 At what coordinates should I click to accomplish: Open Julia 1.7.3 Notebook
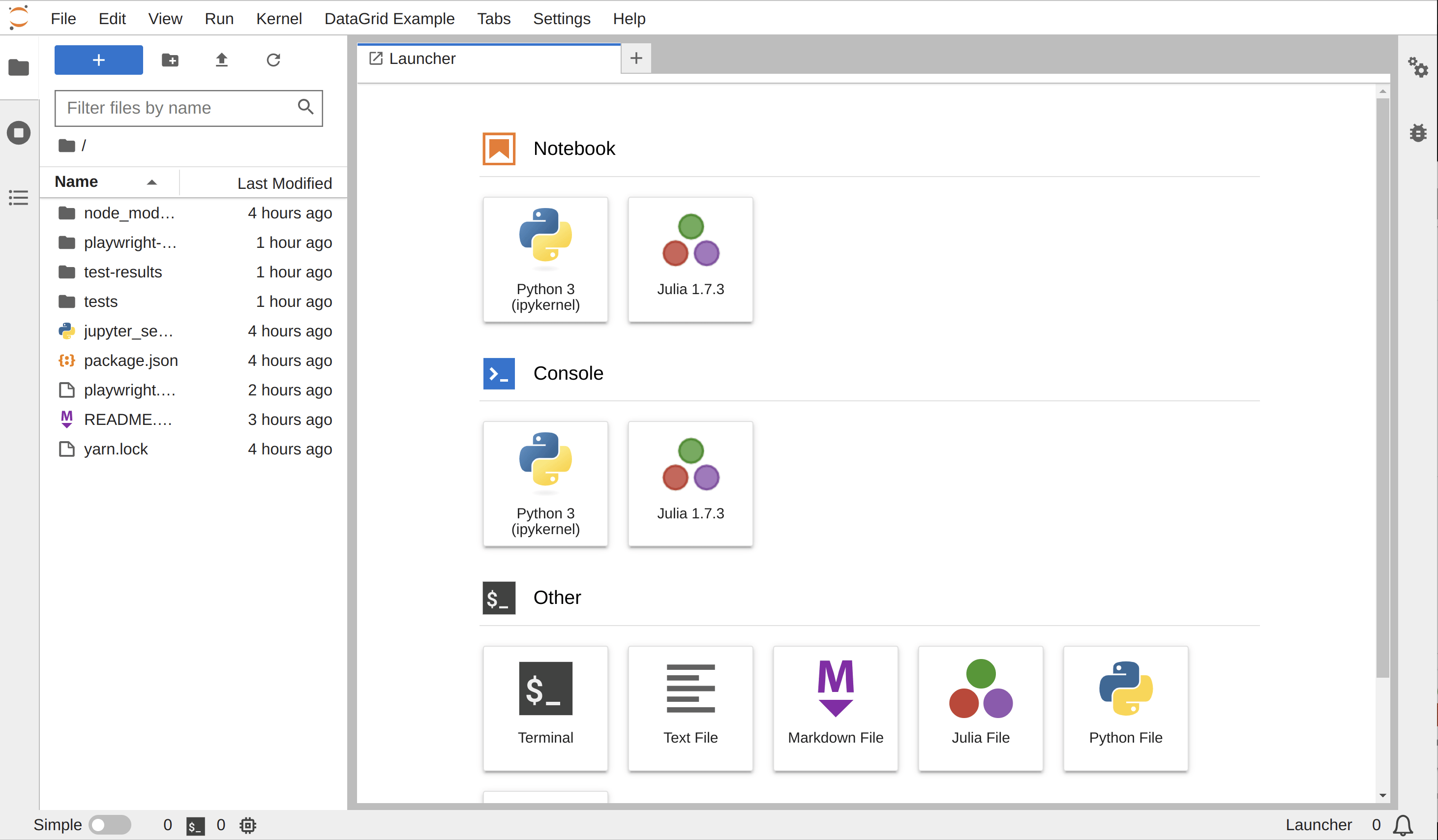pyautogui.click(x=690, y=258)
